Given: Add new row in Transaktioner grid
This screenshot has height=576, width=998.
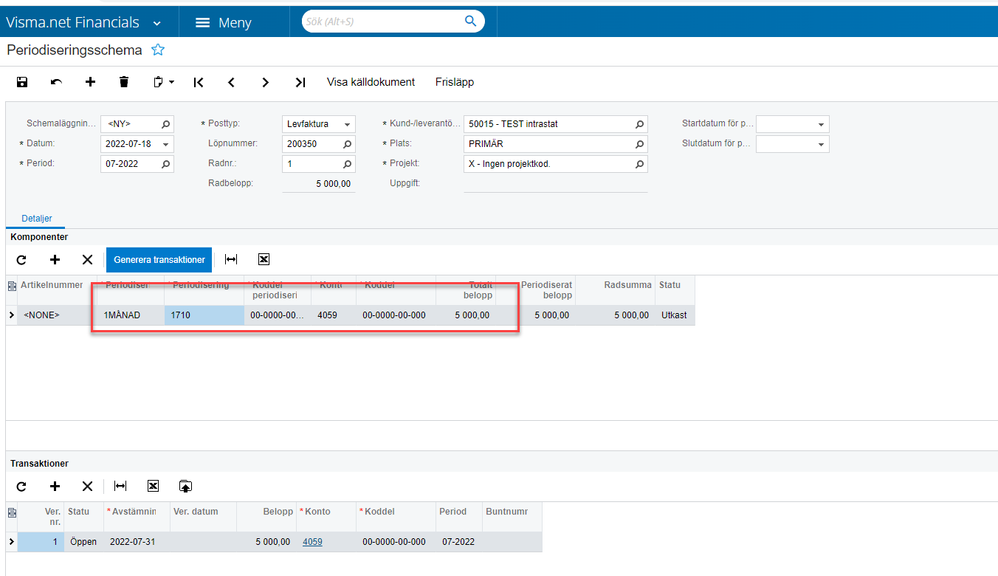Looking at the screenshot, I should click(x=55, y=486).
